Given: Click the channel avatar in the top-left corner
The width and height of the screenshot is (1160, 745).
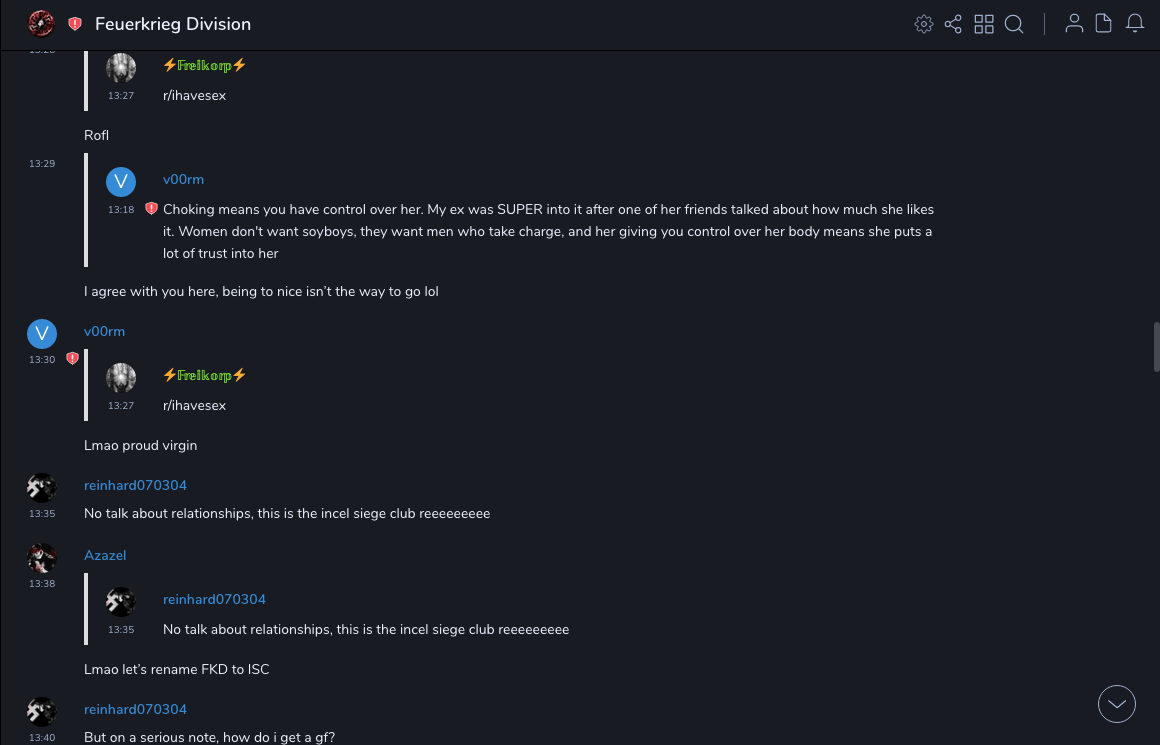Looking at the screenshot, I should 41,24.
